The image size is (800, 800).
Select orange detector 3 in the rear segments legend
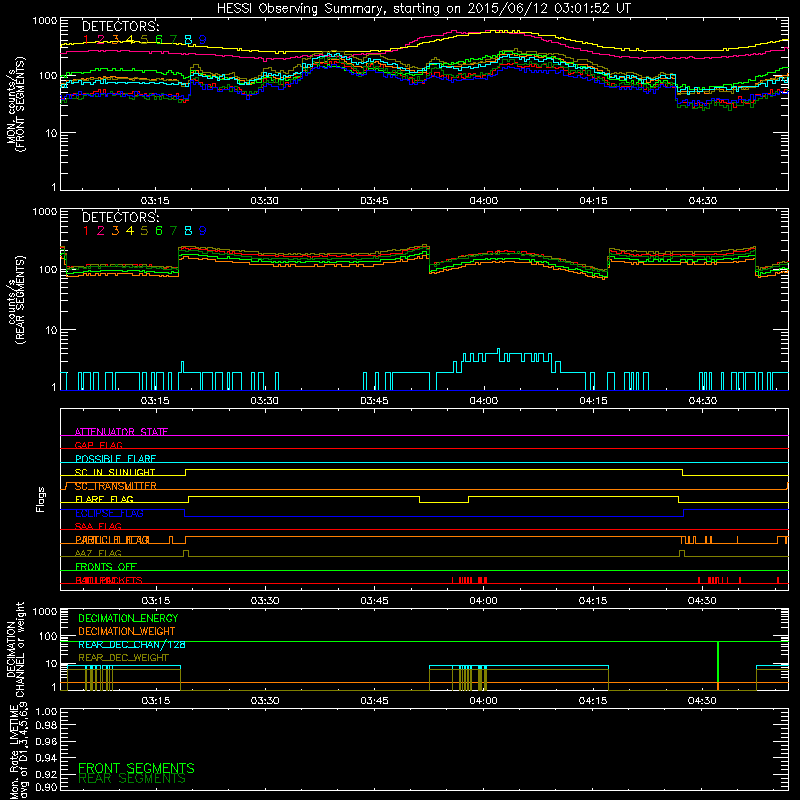(x=115, y=231)
